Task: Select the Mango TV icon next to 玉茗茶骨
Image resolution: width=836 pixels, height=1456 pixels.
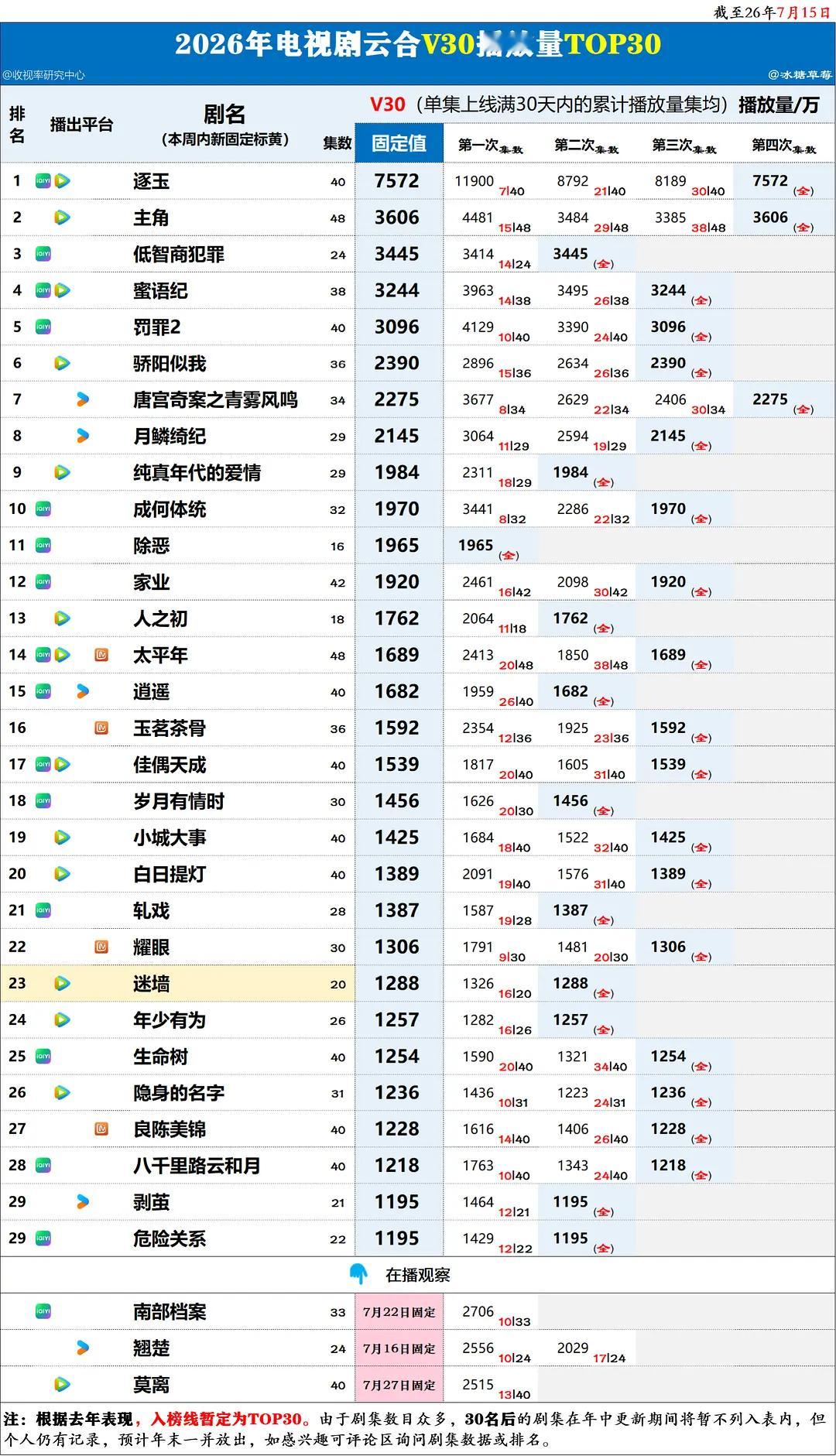Action: pos(101,728)
